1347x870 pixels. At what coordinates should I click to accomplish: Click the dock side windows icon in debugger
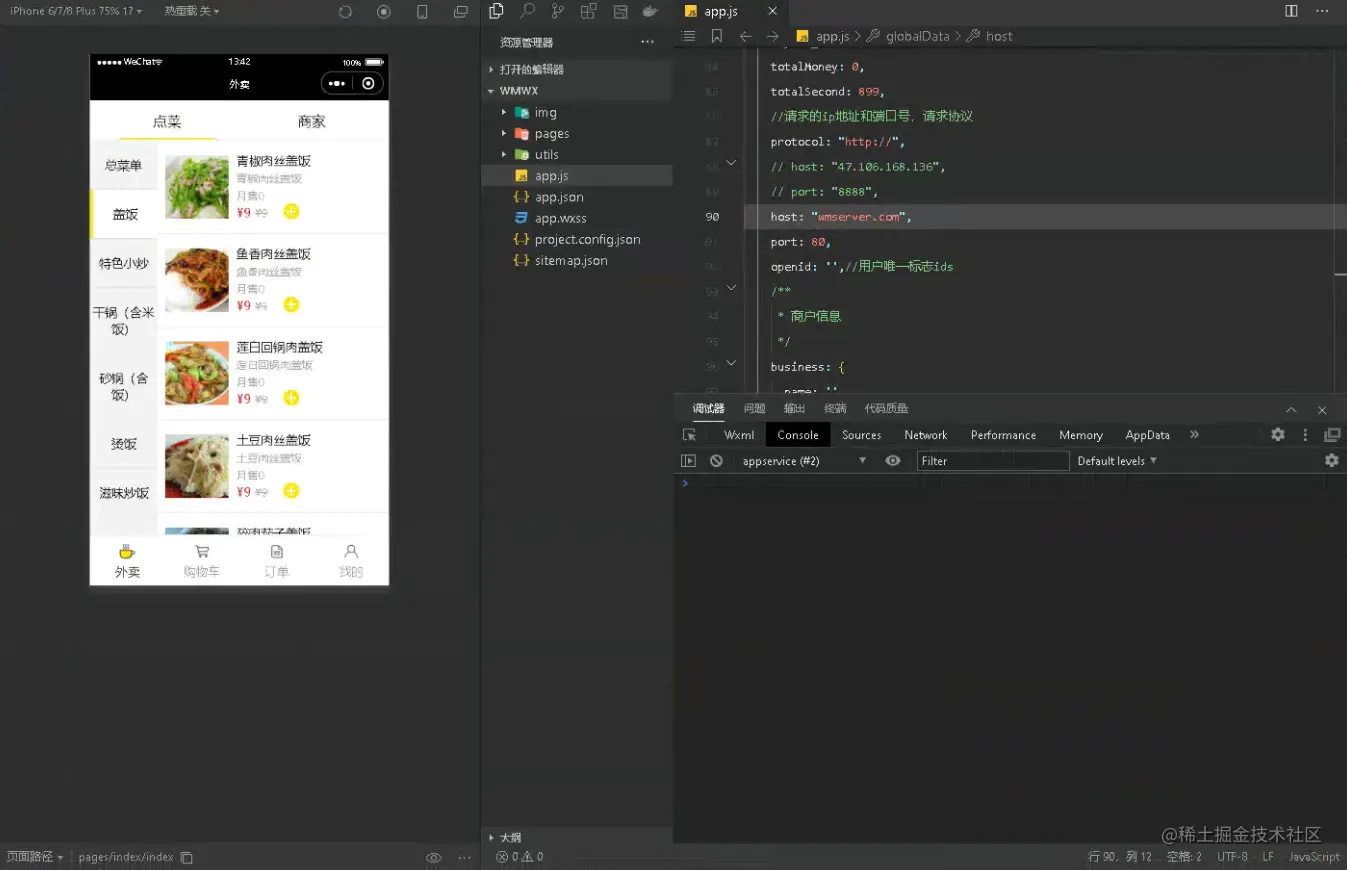(x=1332, y=435)
